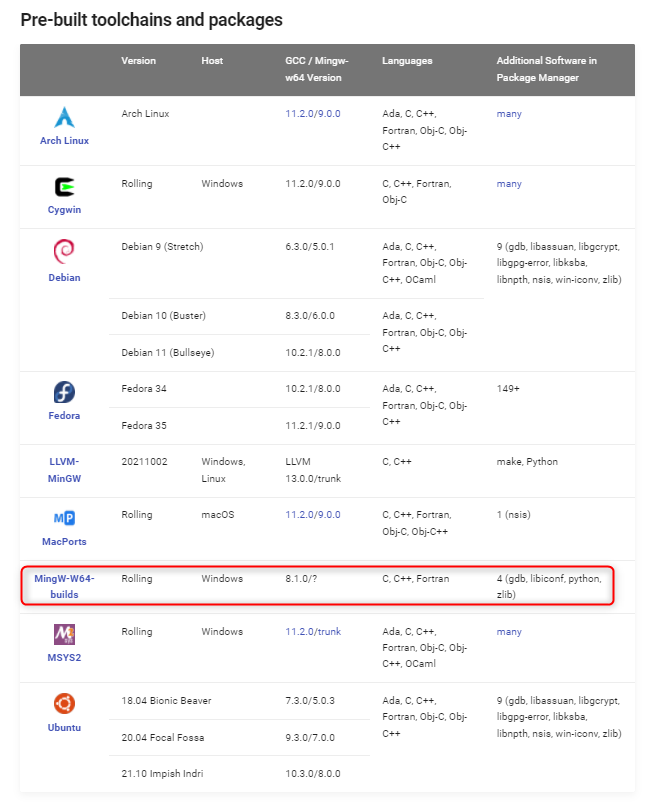Select '8.3.0/6.0.0' version cell
This screenshot has height=809, width=656.
310,315
